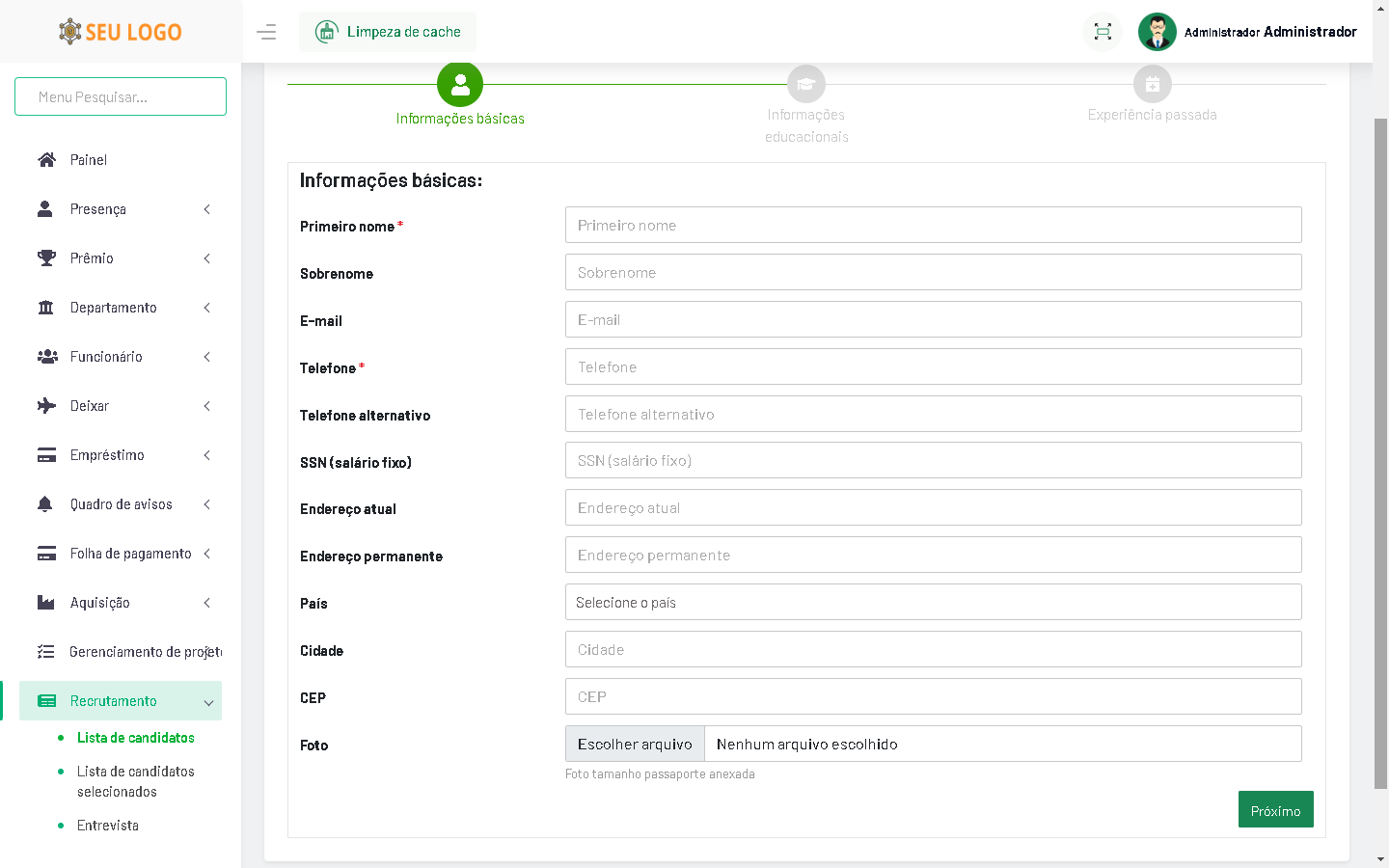
Task: Open the Entrevista menu item
Action: coord(108,826)
